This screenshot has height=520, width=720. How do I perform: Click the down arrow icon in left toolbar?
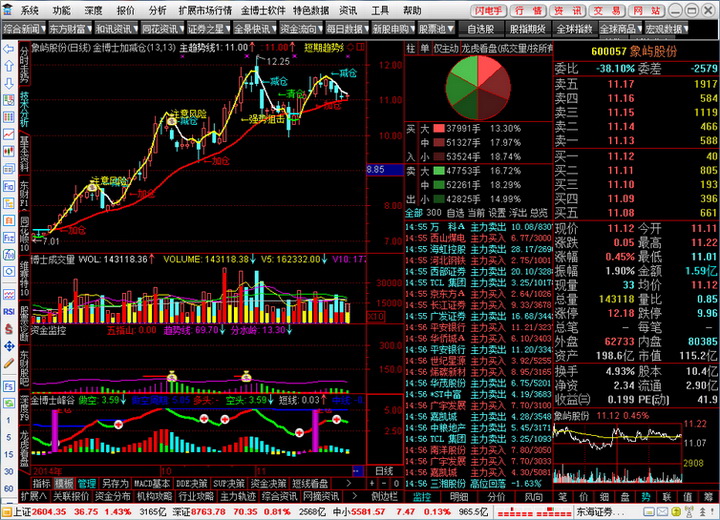pos(8,83)
